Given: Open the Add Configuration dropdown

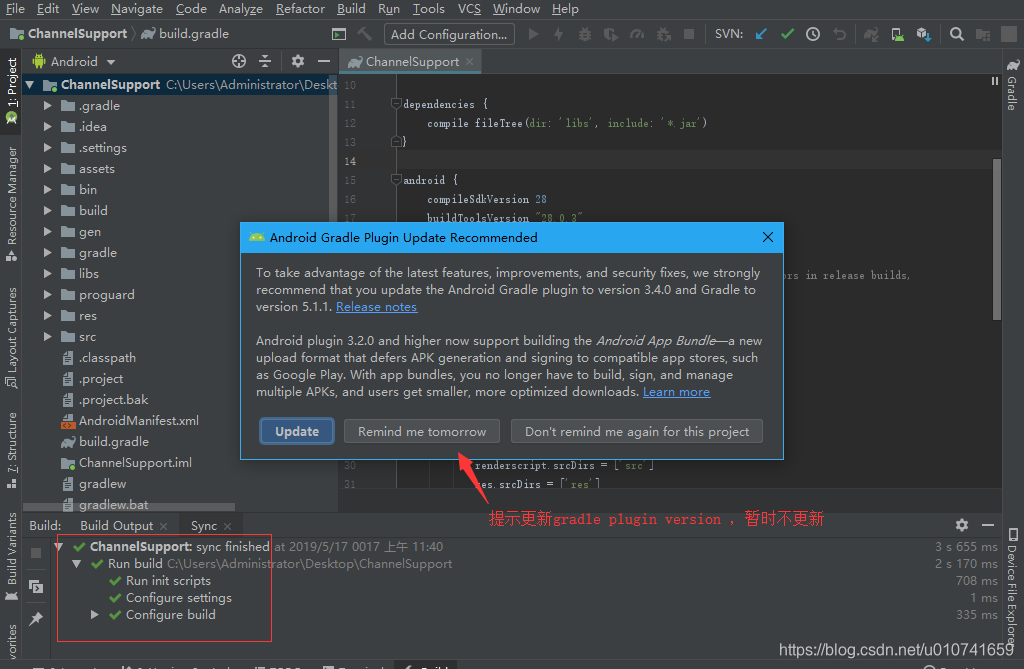Looking at the screenshot, I should [448, 33].
